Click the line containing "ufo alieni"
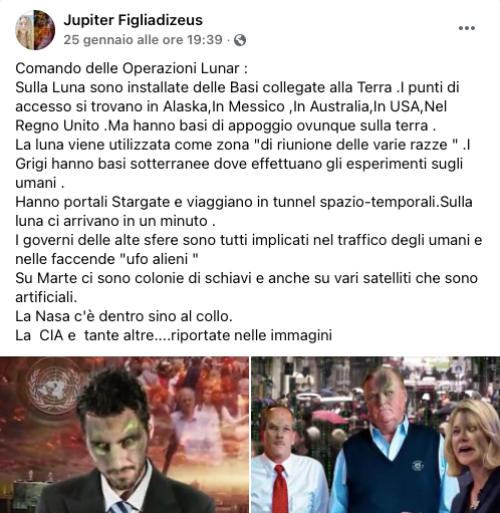The width and height of the screenshot is (500, 513). [x=107, y=259]
